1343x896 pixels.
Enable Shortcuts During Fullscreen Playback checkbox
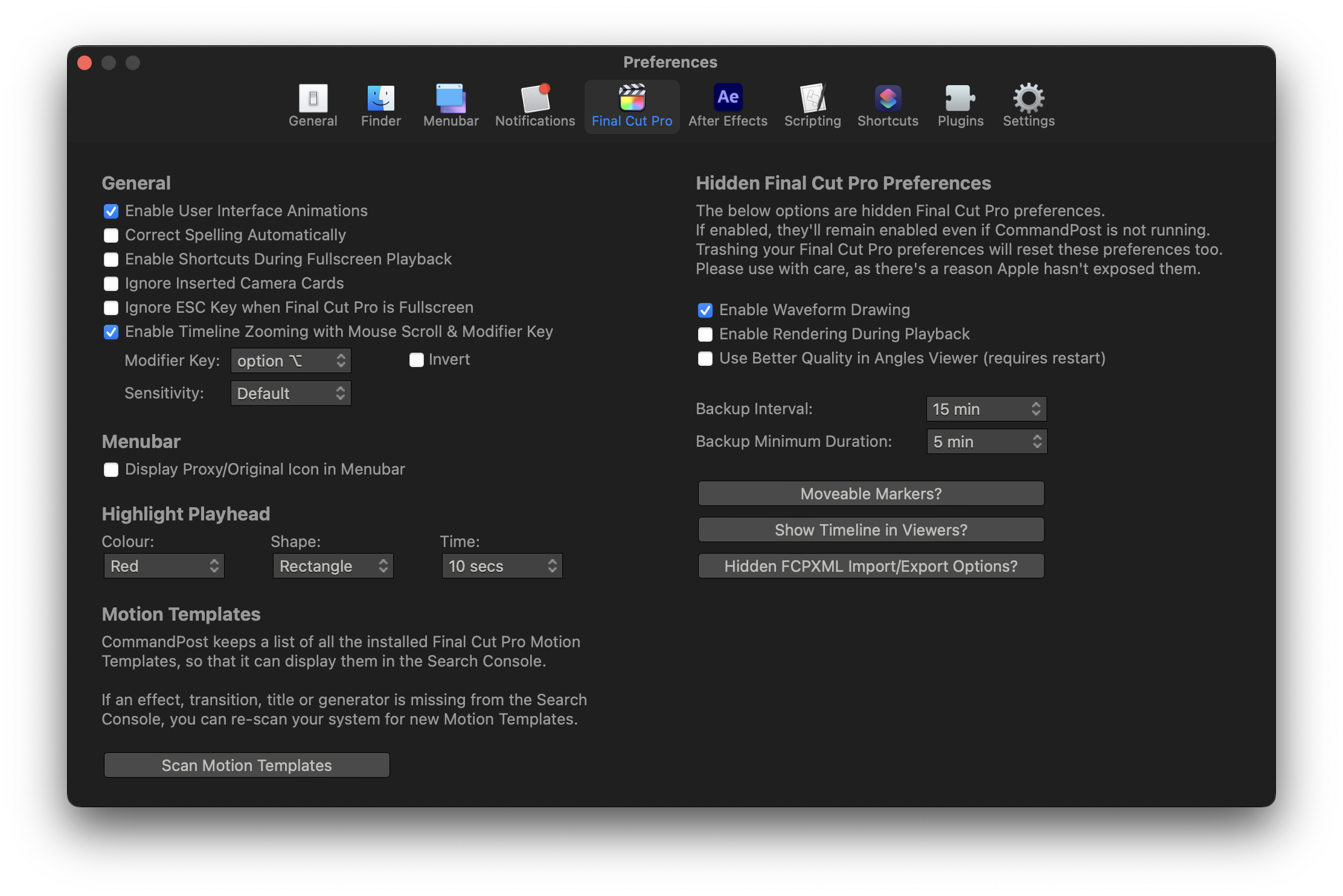(111, 260)
